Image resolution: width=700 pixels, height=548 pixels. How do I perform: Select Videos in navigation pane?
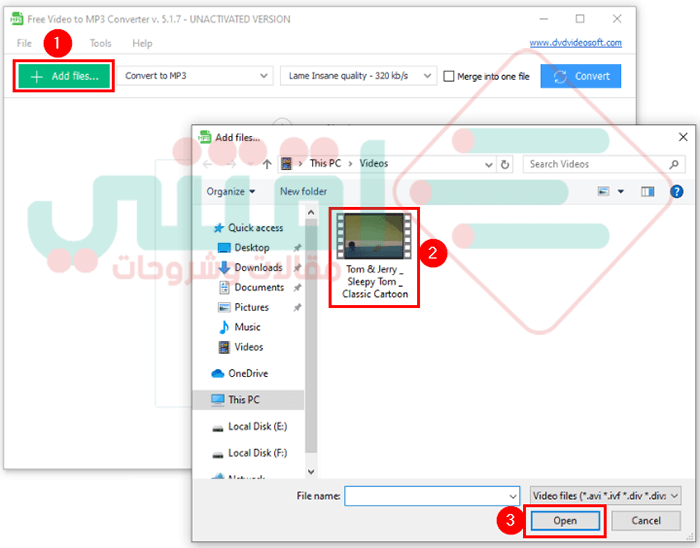coord(241,347)
